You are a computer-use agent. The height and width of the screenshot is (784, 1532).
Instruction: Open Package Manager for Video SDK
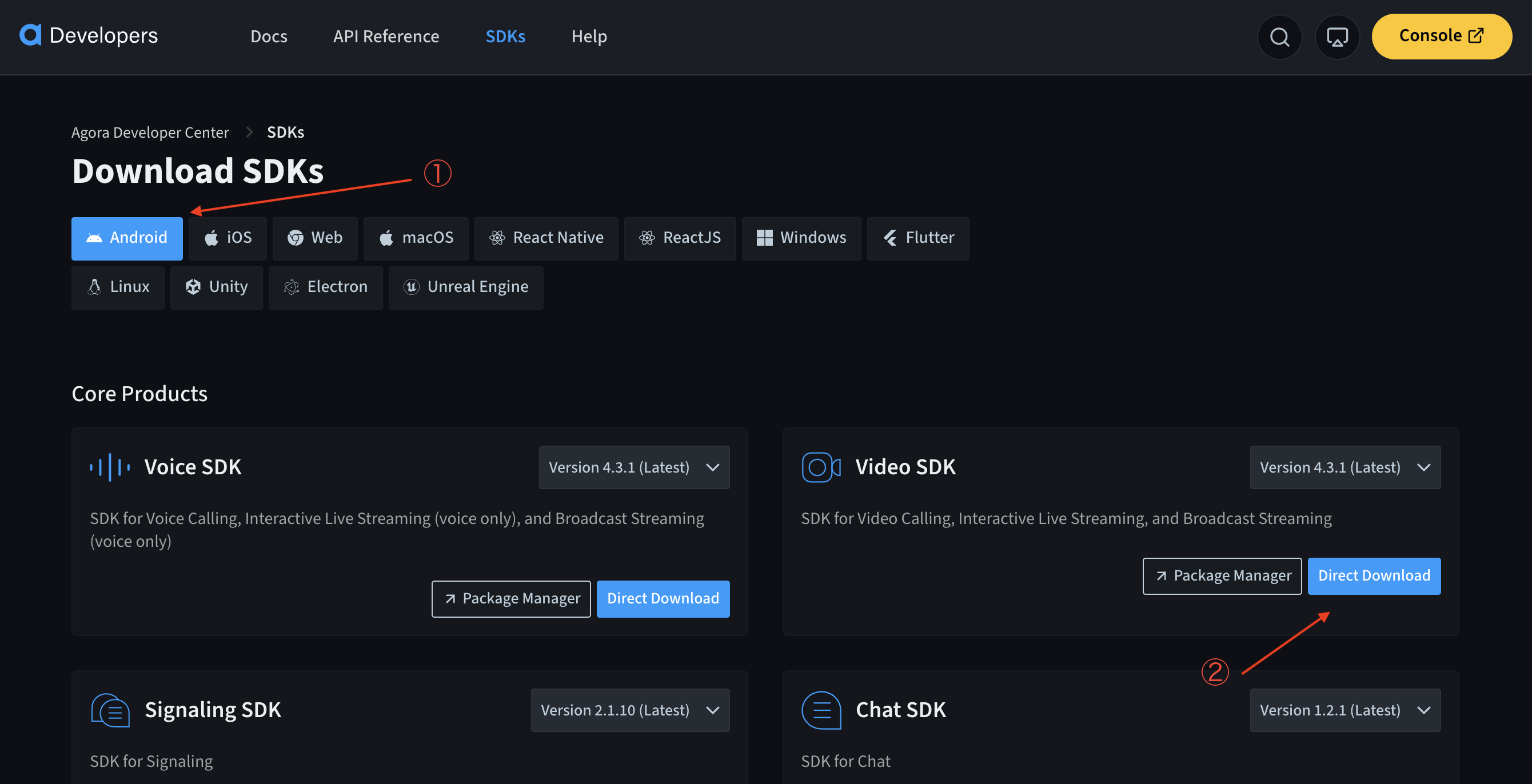(1222, 576)
